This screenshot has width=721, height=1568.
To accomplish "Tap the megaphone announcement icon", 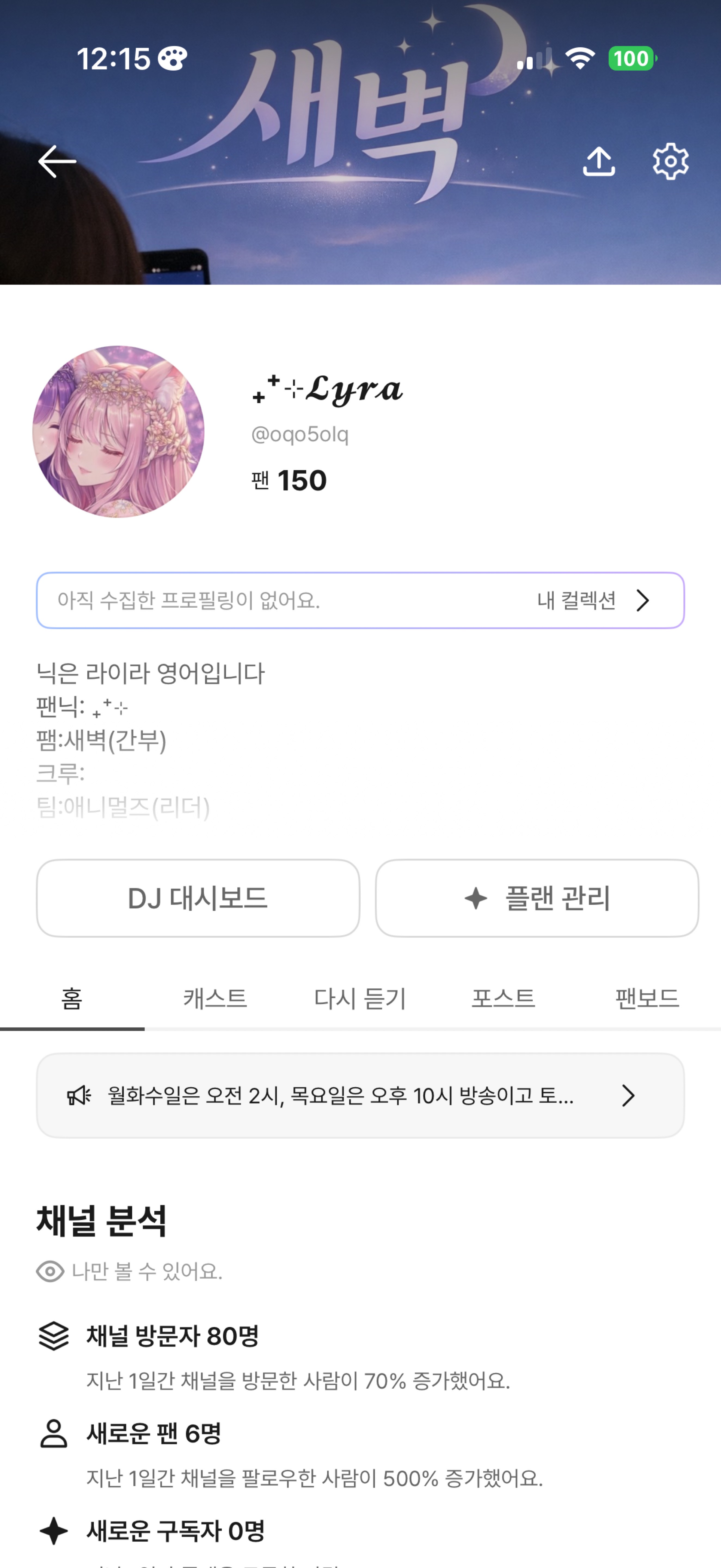I will (x=78, y=1096).
